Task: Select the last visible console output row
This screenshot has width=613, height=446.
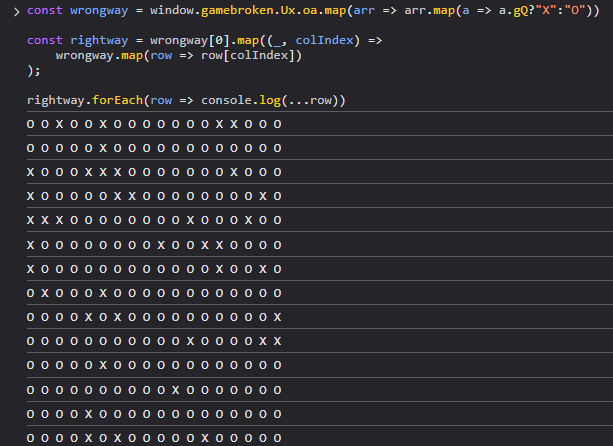Action: click(154, 437)
